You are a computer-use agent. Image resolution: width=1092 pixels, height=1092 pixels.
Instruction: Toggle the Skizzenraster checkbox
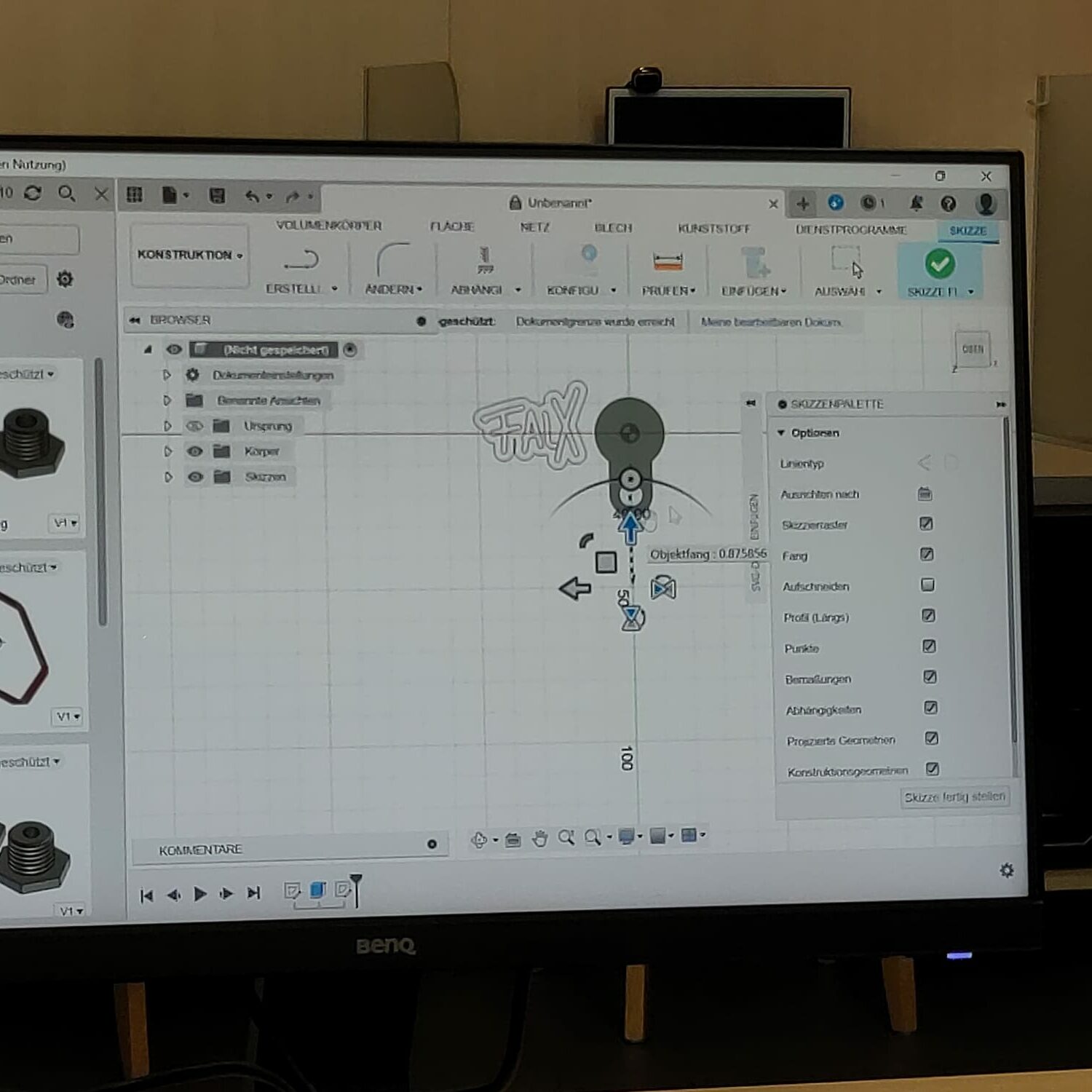point(926,523)
